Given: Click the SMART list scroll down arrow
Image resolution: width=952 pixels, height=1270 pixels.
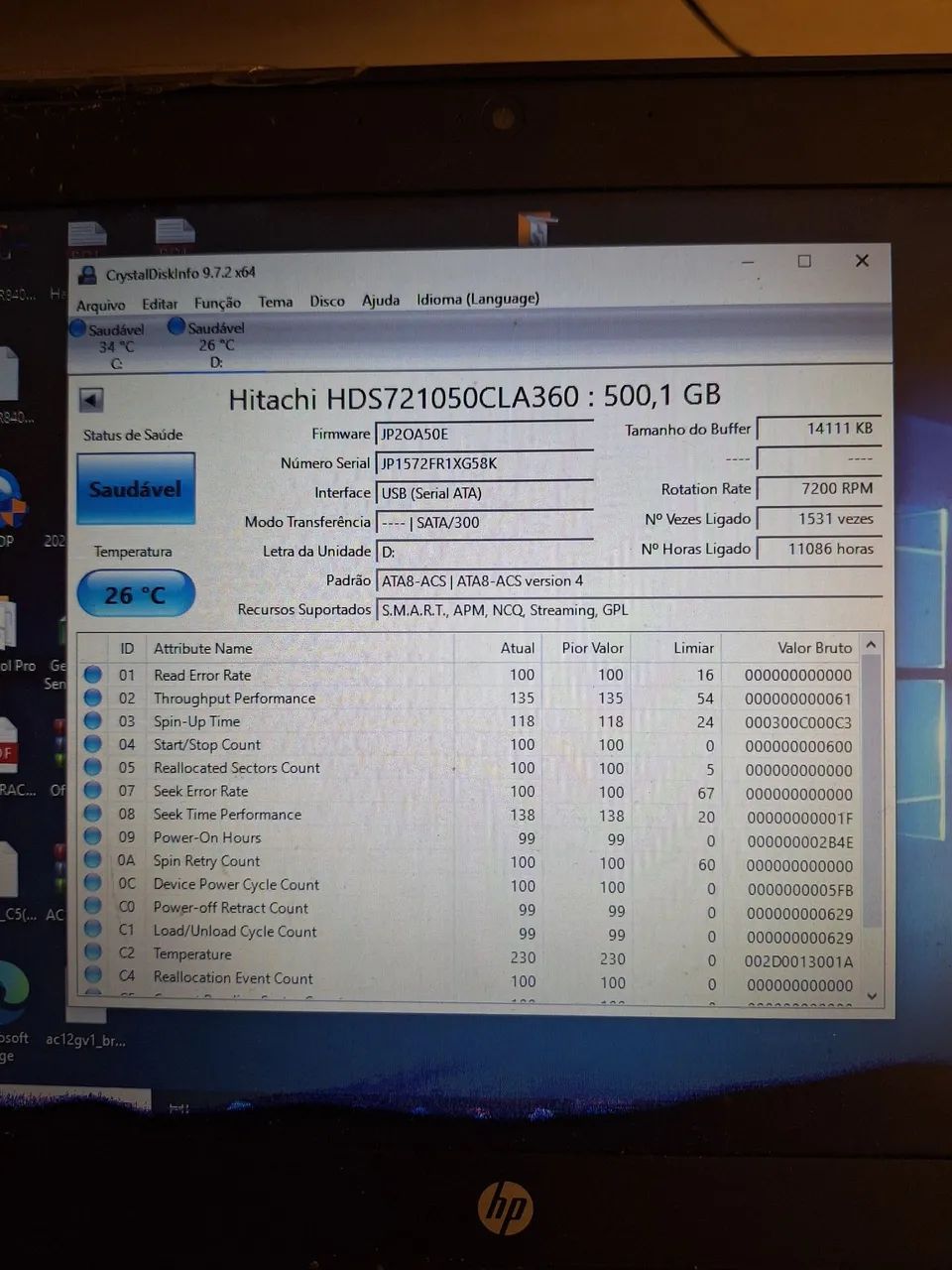Looking at the screenshot, I should [x=872, y=995].
